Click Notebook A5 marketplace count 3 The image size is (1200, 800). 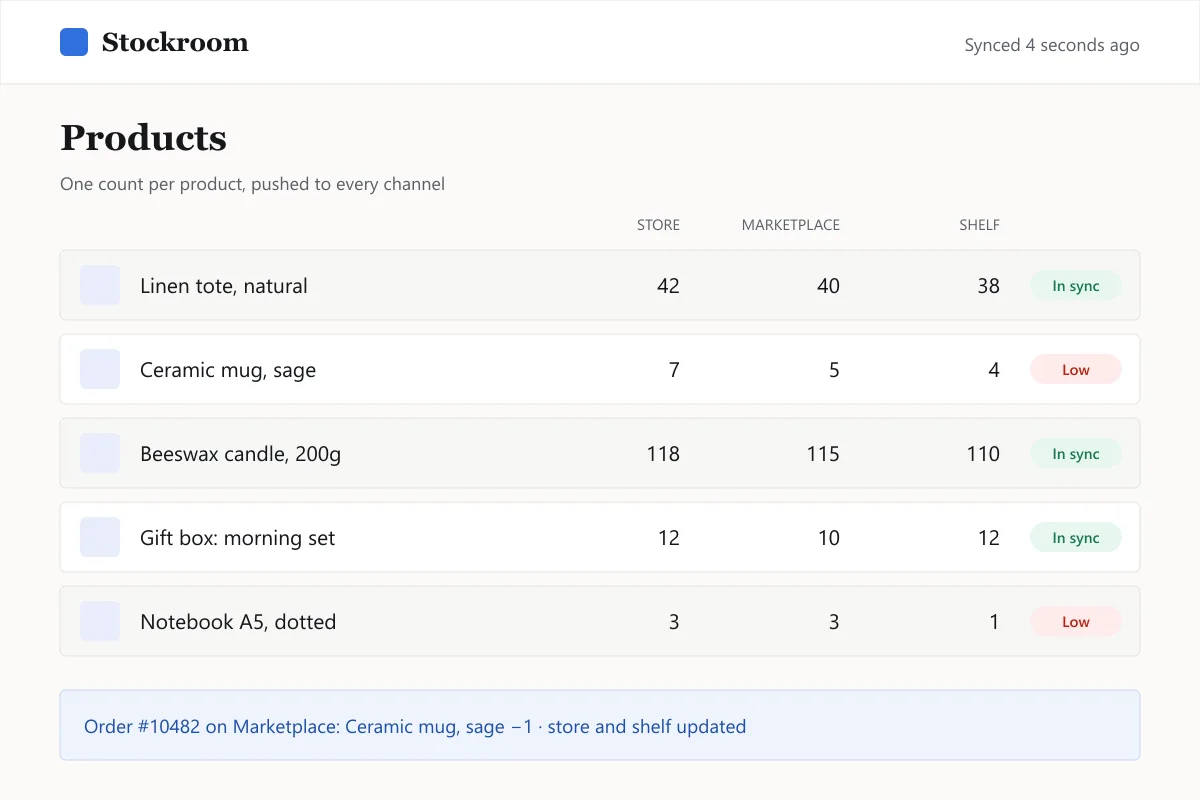click(x=834, y=622)
